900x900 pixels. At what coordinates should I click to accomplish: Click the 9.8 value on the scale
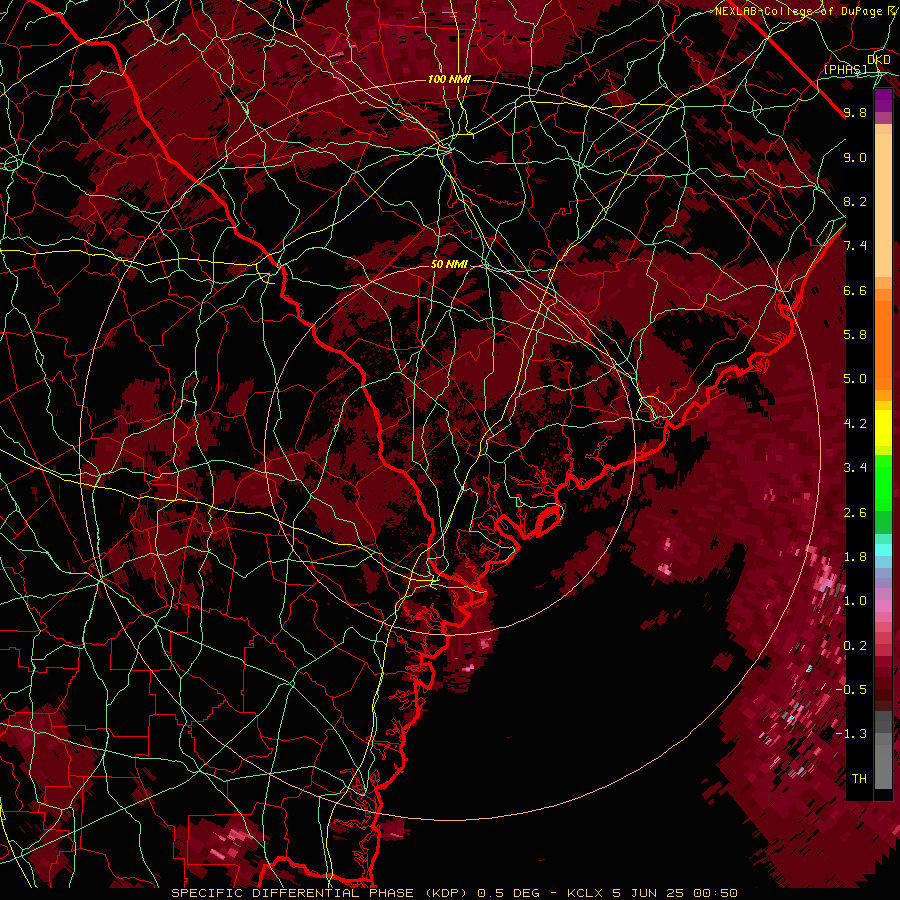point(855,112)
